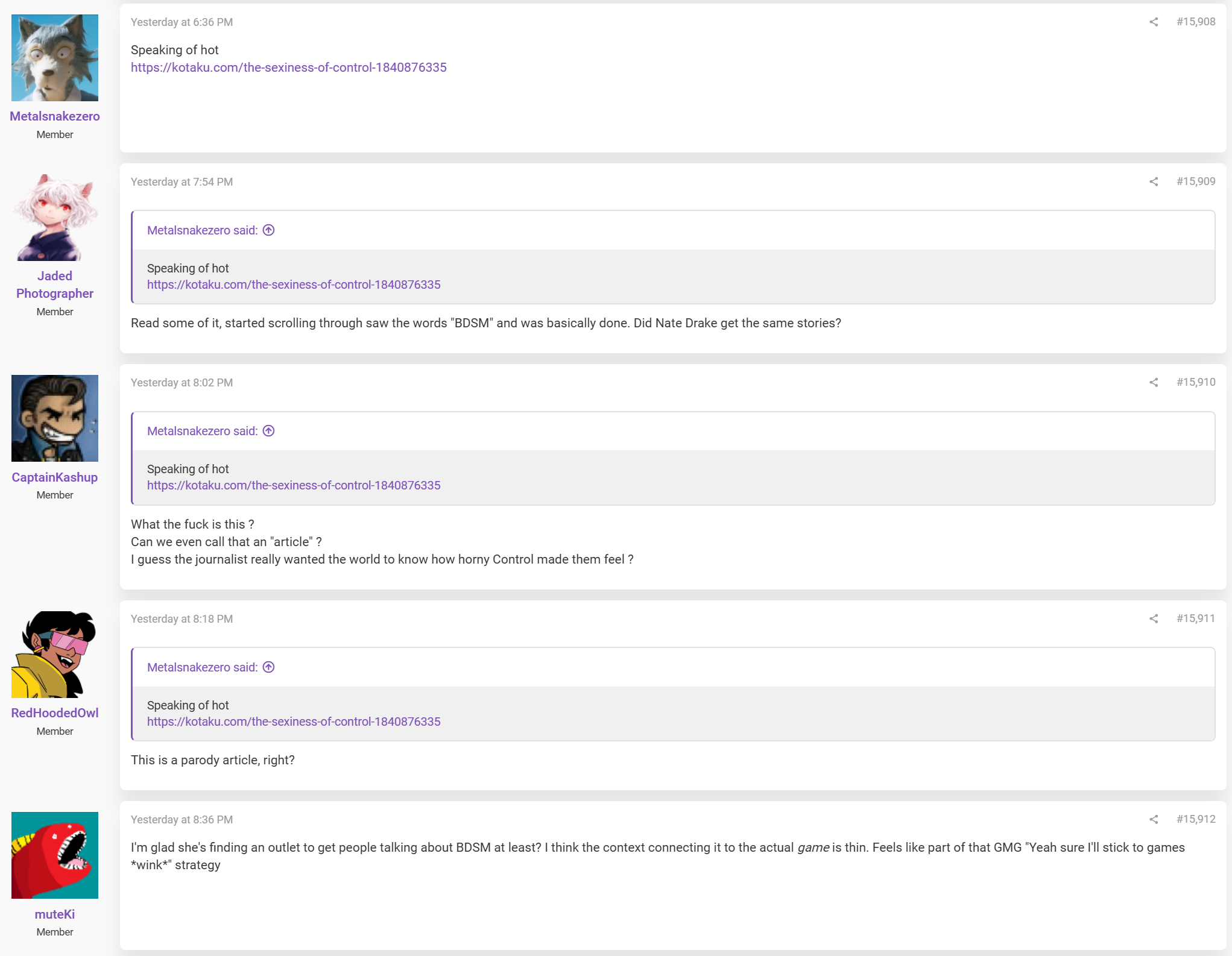Jump to quoted post via arrow in CaptainKashup's reply
This screenshot has width=1232, height=956.
pyautogui.click(x=269, y=431)
